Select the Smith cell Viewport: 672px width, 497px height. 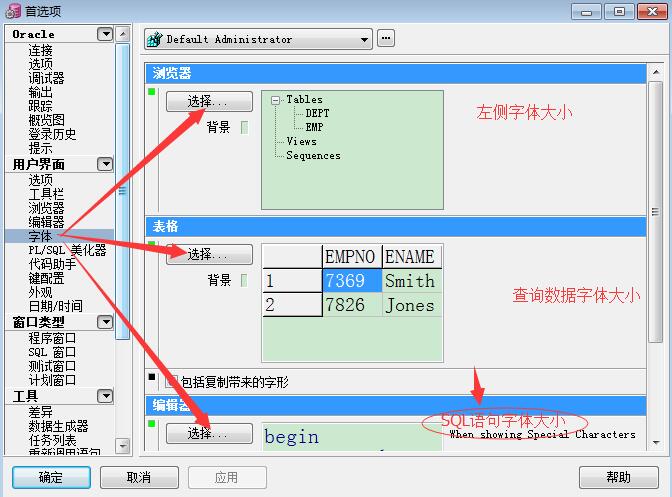[x=411, y=281]
